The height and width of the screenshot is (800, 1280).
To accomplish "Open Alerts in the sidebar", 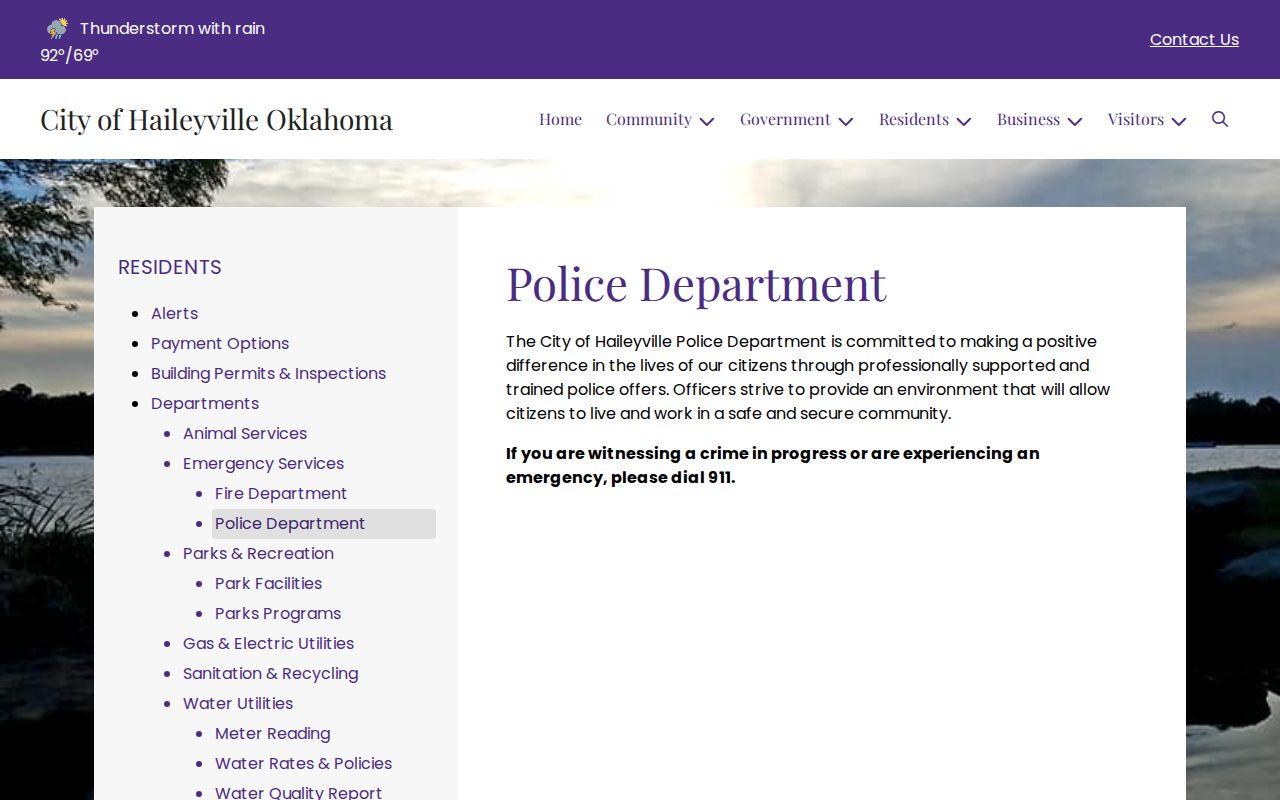I will tap(174, 313).
